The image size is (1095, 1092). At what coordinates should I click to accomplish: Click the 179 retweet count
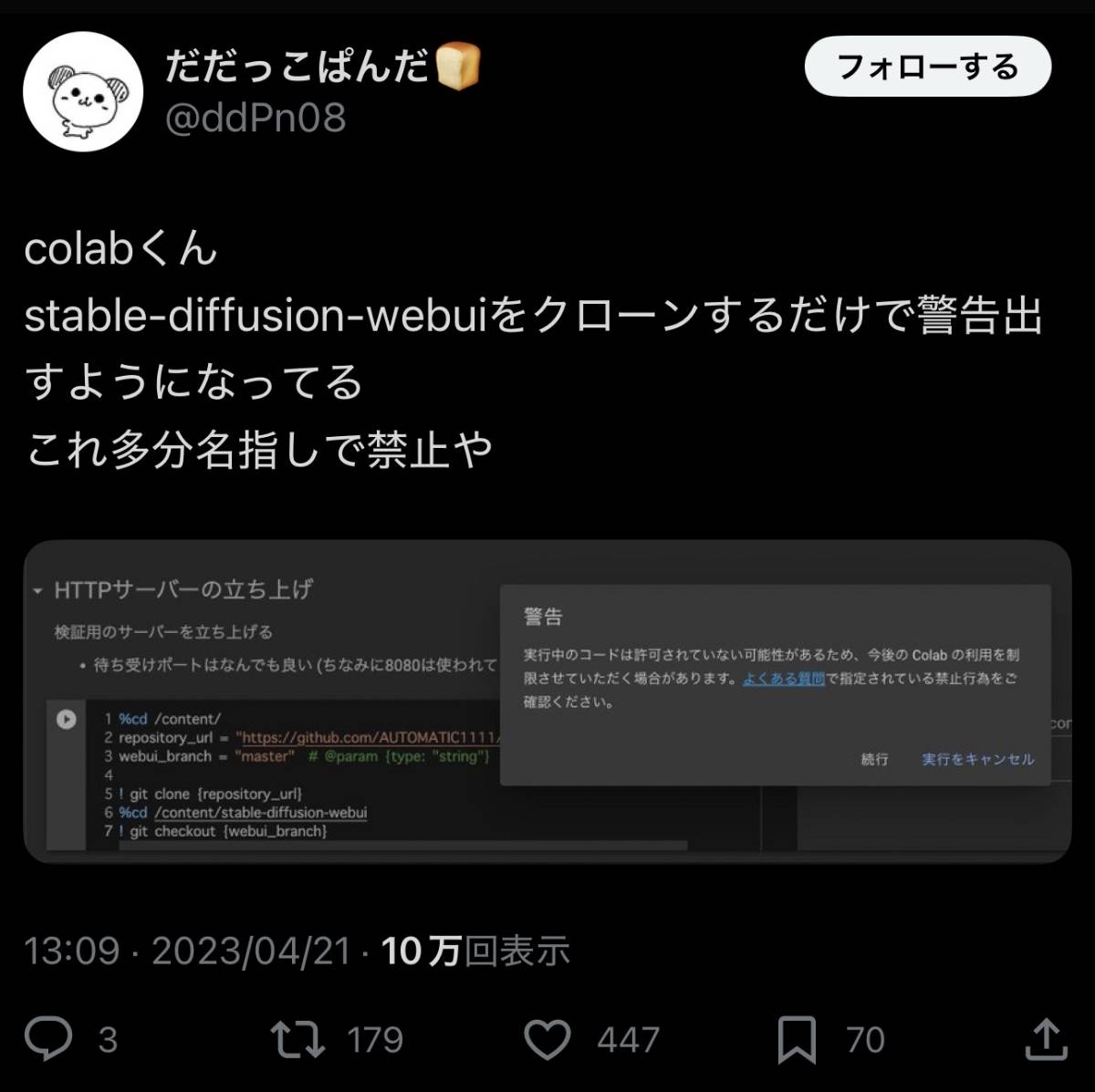[x=375, y=1040]
